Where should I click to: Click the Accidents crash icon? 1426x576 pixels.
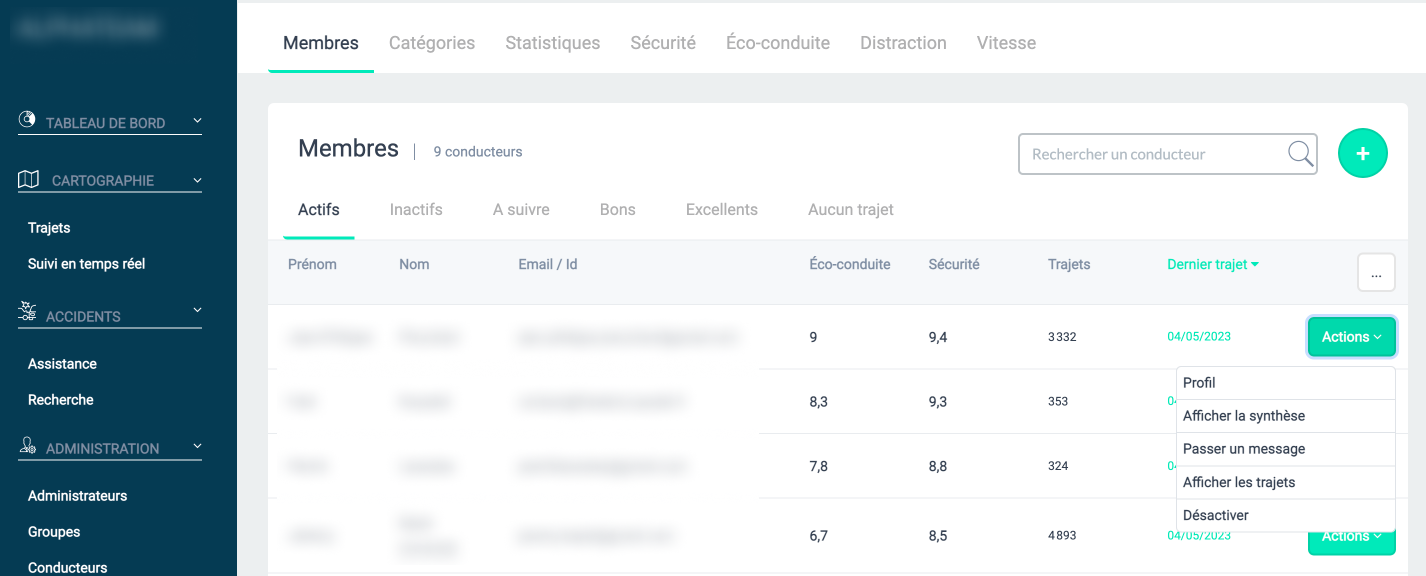click(28, 312)
